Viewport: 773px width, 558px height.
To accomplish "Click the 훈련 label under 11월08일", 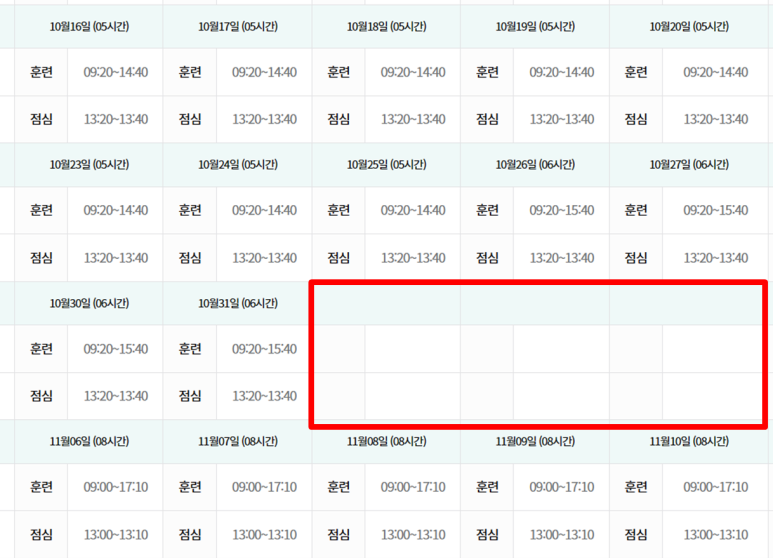I will [339, 487].
